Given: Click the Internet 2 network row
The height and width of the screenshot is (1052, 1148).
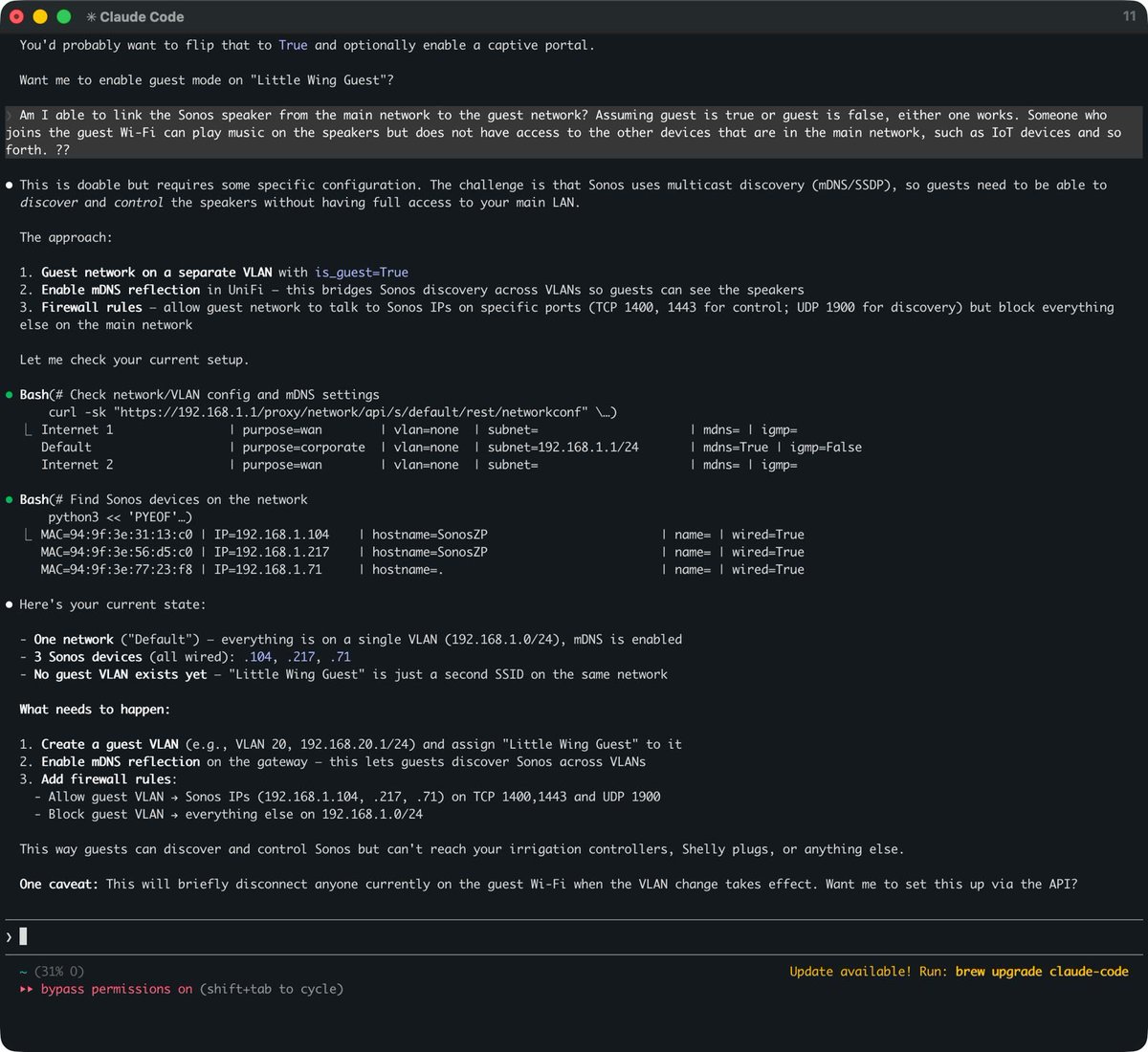Looking at the screenshot, I should [419, 465].
